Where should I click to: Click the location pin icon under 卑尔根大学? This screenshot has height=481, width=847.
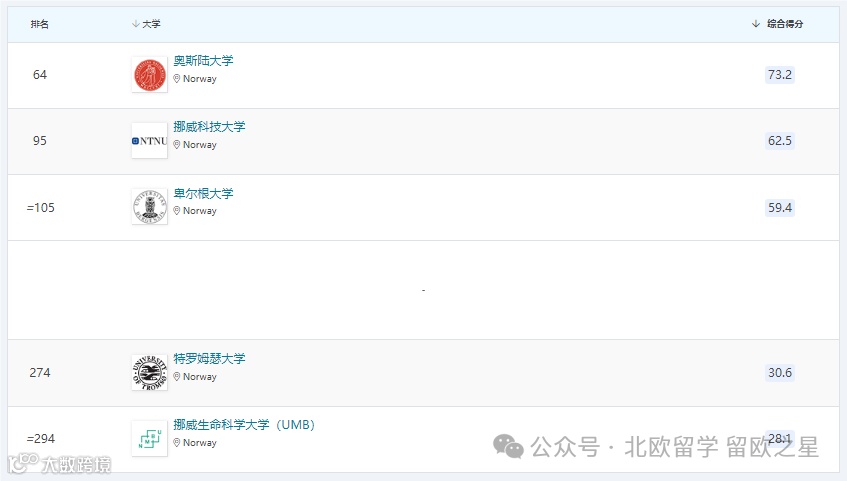177,211
